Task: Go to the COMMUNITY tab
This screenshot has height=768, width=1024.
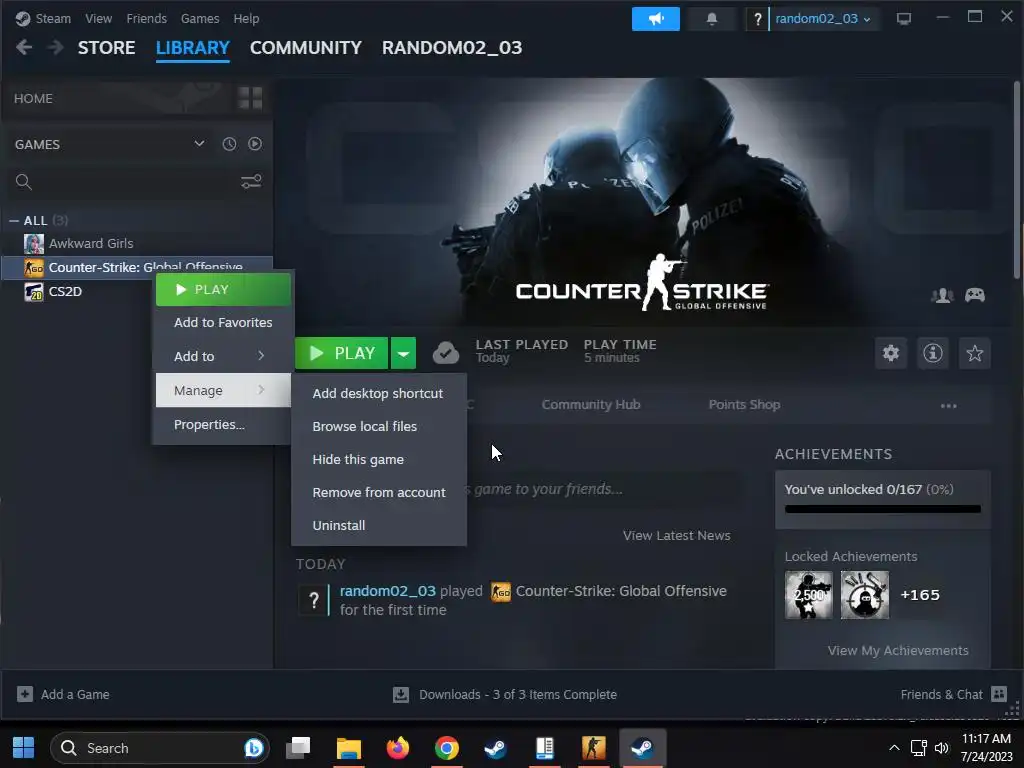Action: click(x=306, y=48)
